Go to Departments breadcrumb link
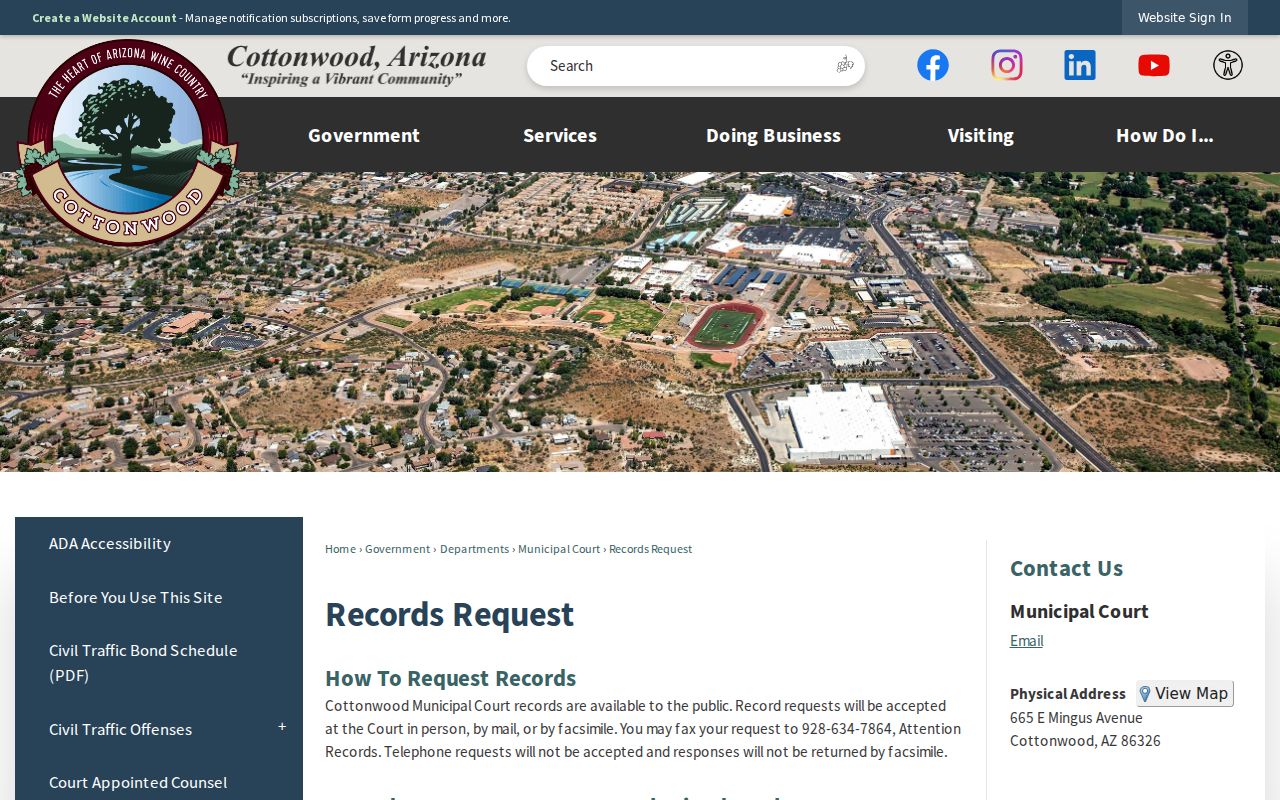The width and height of the screenshot is (1280, 800). [474, 549]
